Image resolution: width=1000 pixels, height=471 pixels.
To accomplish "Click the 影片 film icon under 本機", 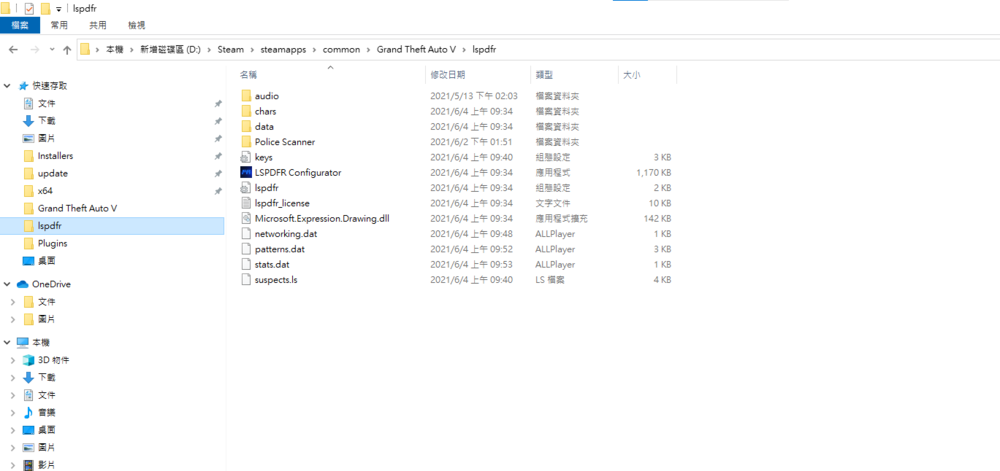I will tap(28, 465).
